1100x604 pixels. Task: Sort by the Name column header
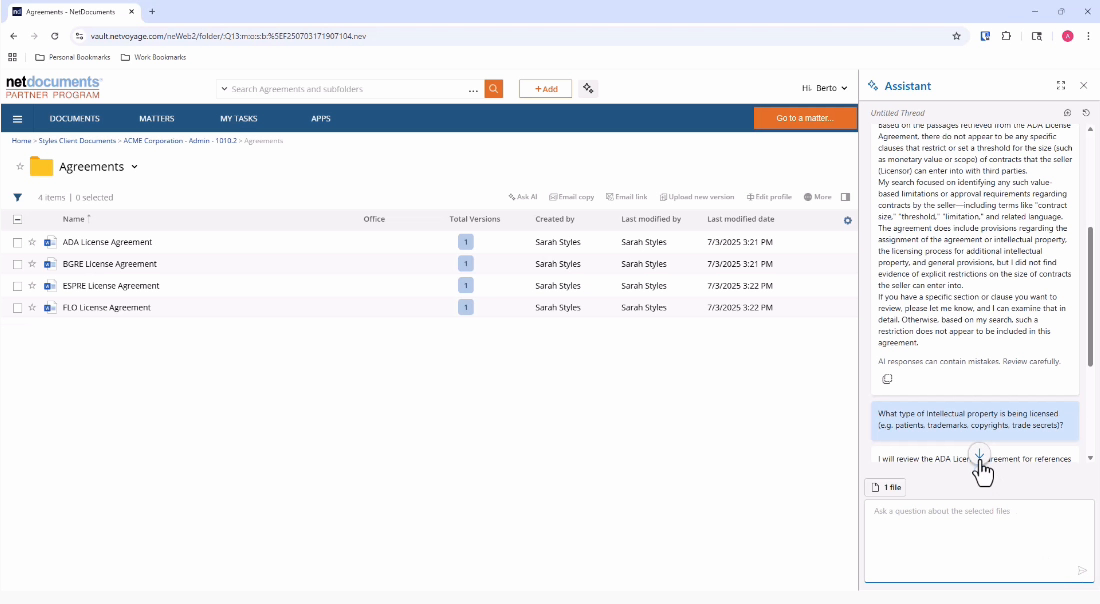click(x=74, y=220)
